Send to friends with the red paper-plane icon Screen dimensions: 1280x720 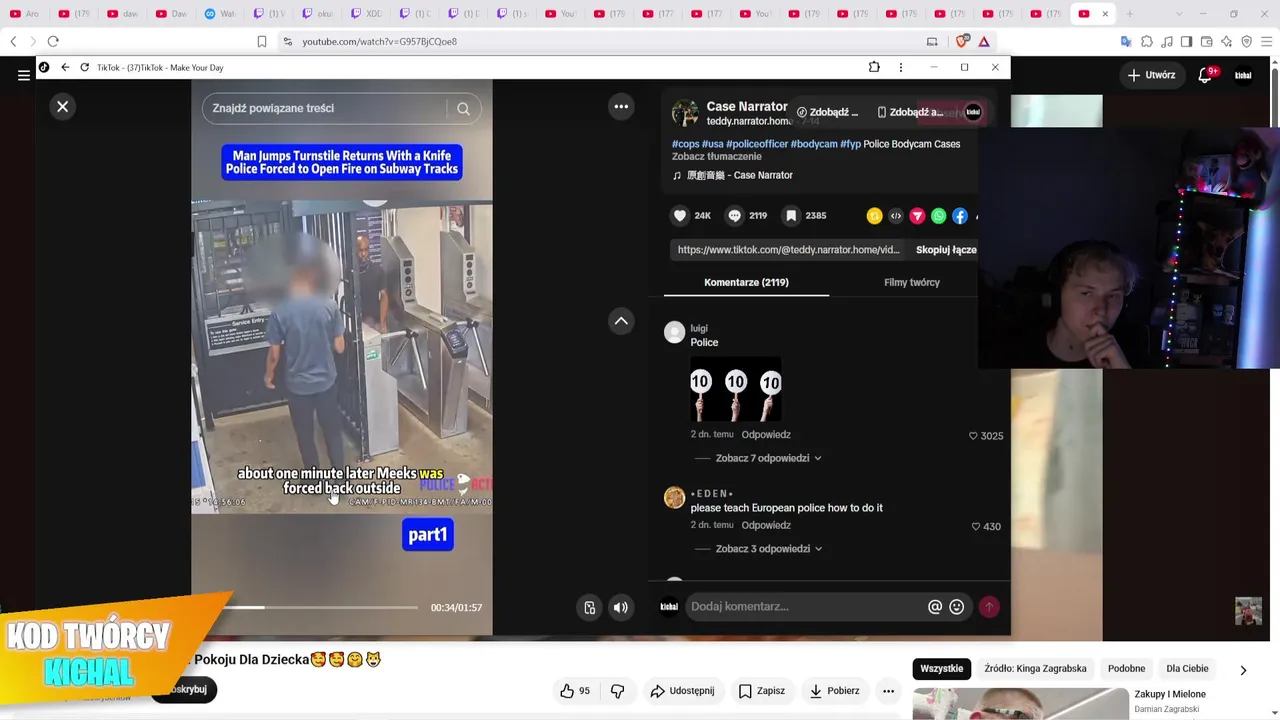point(917,216)
